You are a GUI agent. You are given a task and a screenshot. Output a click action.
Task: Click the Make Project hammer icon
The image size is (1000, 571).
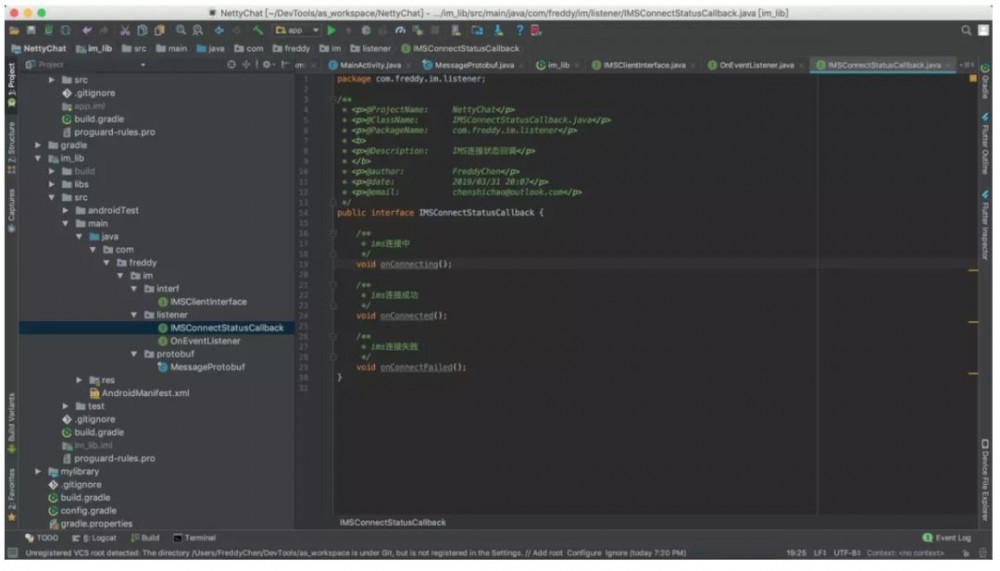tap(258, 31)
